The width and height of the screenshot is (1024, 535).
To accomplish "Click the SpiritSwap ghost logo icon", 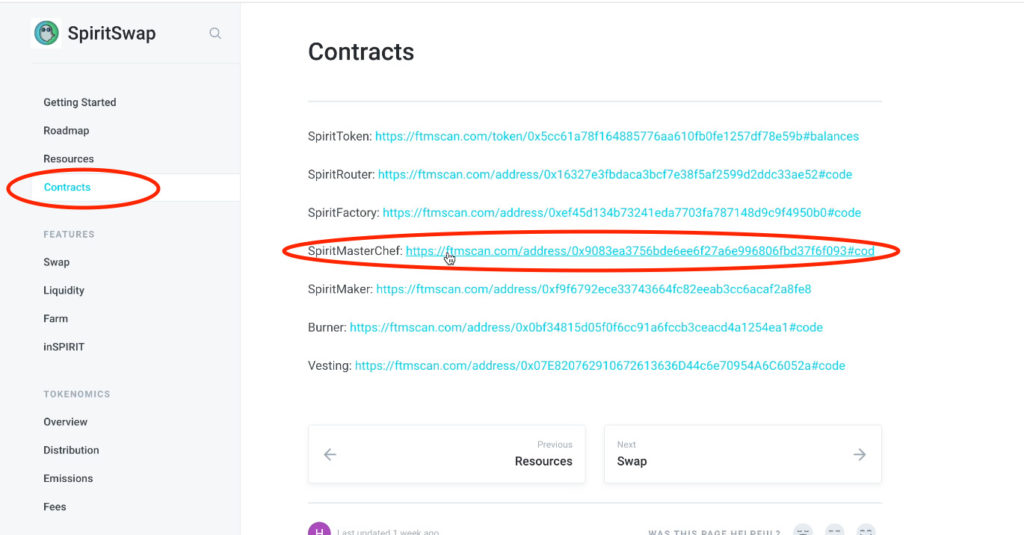I will 46,33.
